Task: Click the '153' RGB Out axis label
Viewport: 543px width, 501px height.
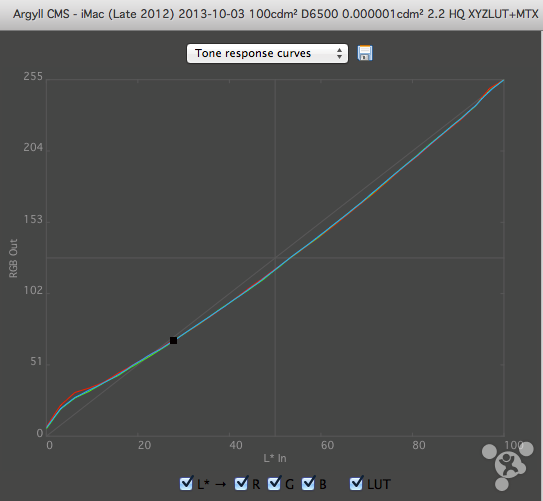Action: point(33,220)
